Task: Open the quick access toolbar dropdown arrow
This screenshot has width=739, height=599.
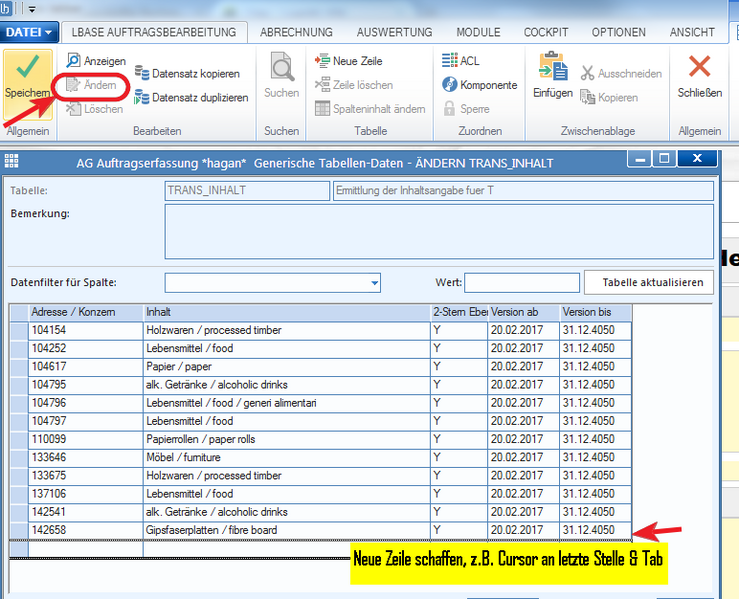Action: pyautogui.click(x=32, y=9)
